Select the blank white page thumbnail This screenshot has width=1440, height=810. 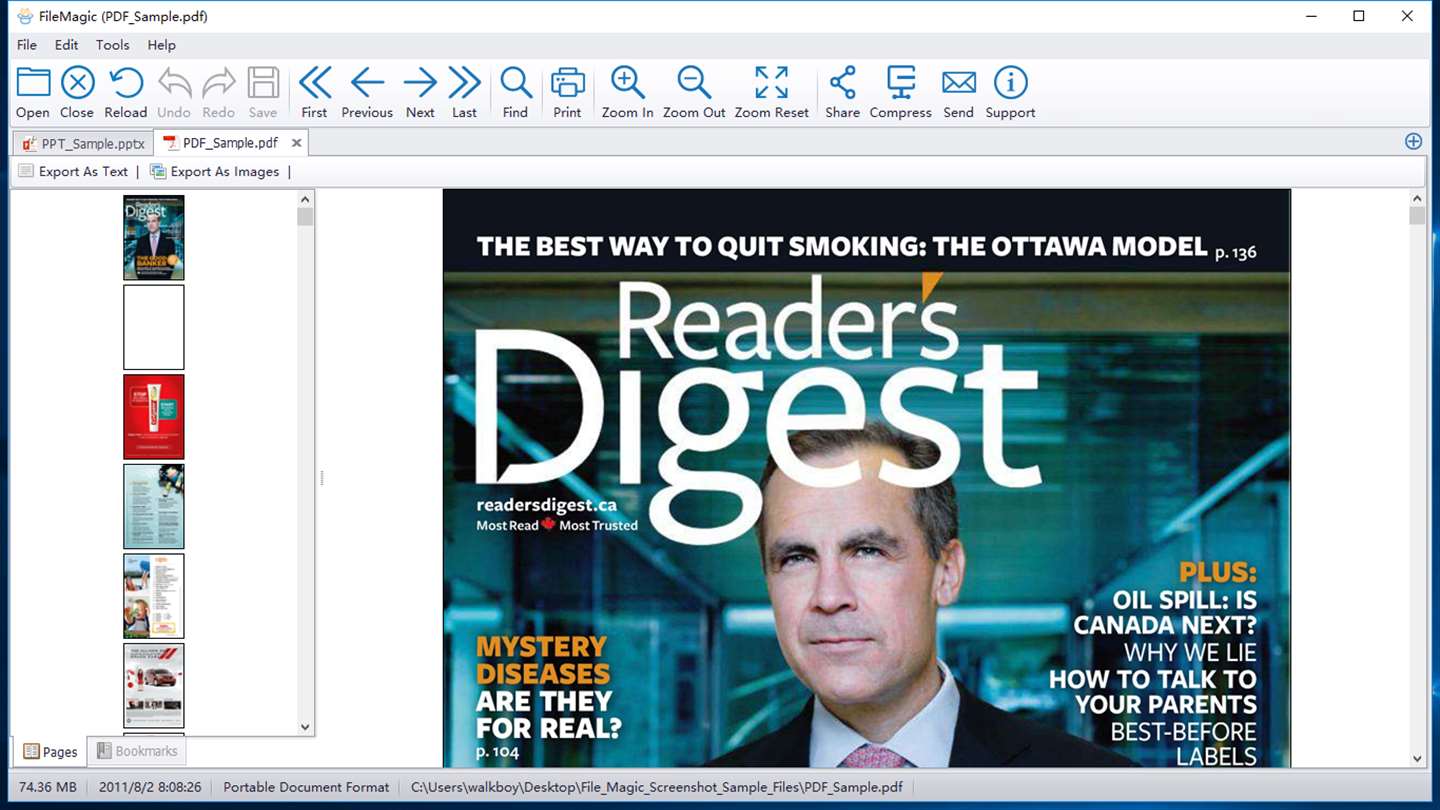point(154,327)
